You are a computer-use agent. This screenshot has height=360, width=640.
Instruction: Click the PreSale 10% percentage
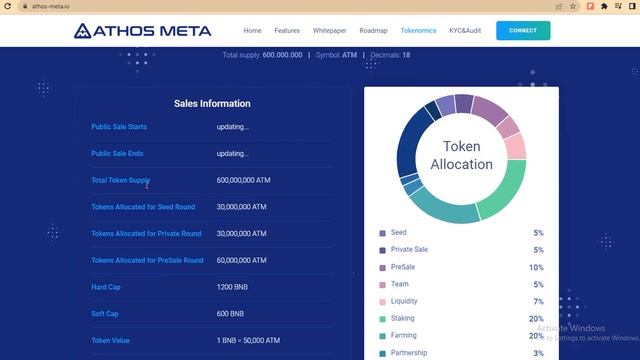pos(536,268)
